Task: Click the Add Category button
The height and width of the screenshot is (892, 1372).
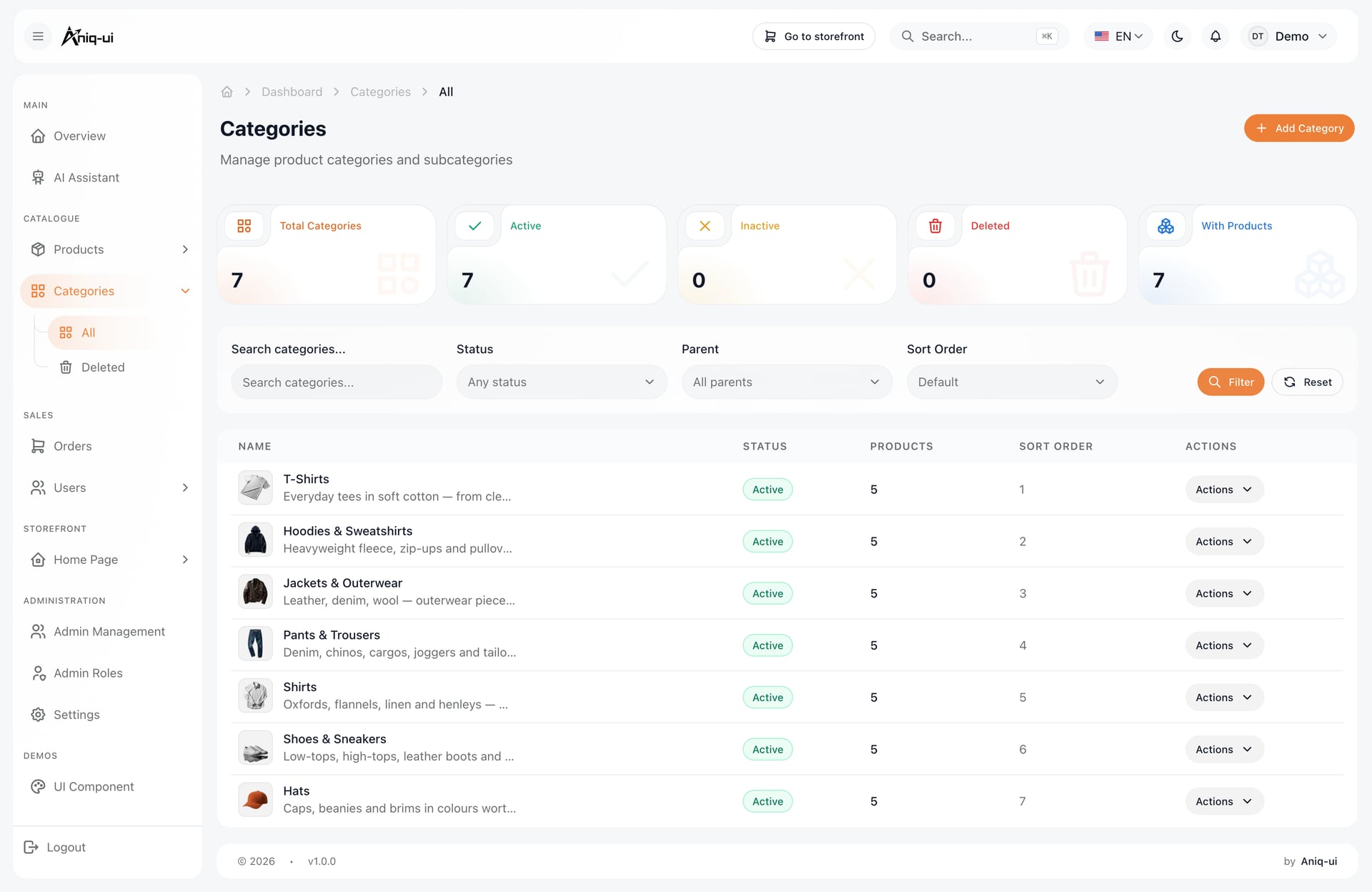Action: 1299,128
